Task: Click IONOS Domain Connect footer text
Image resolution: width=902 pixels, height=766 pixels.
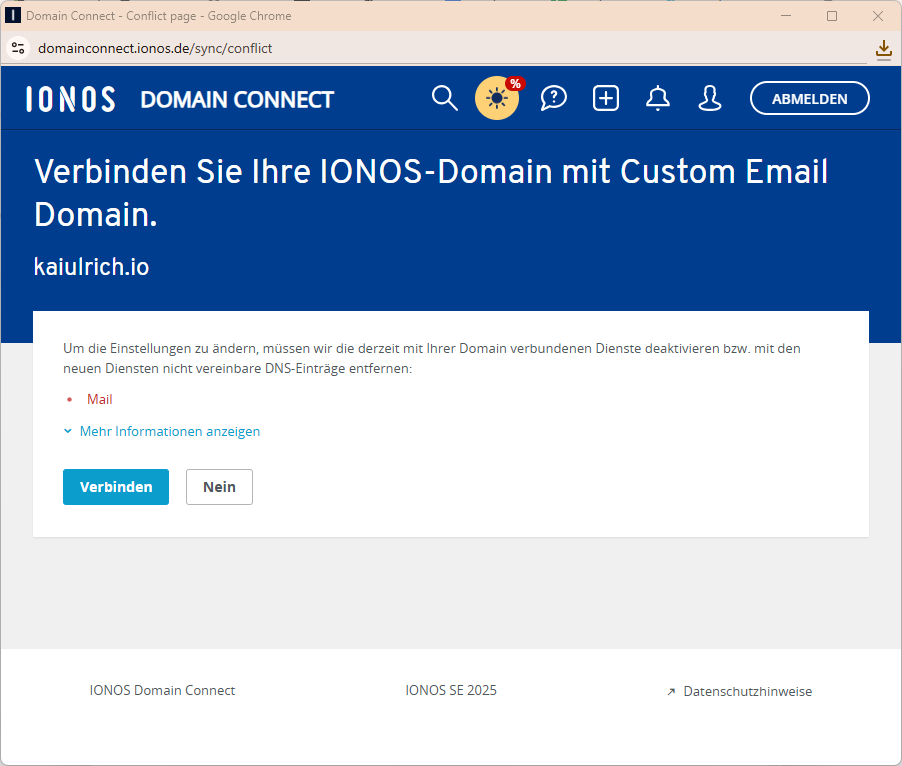Action: [162, 690]
